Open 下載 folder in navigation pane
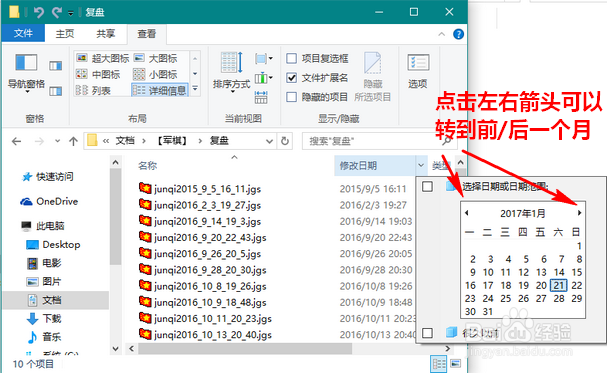This screenshot has height=373, width=607. click(x=44, y=318)
